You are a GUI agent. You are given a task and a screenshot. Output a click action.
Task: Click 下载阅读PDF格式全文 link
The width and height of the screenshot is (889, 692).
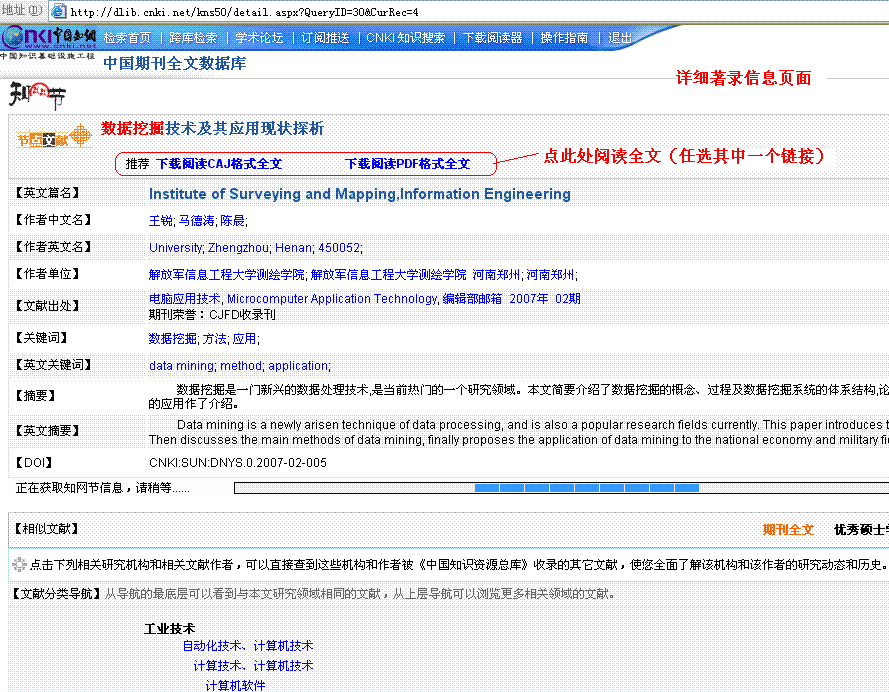[x=408, y=164]
